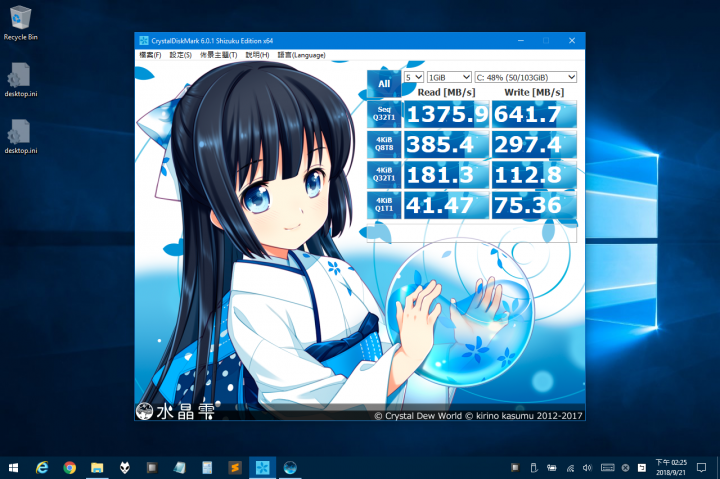Click the sequential read result 1375.9

(x=446, y=114)
